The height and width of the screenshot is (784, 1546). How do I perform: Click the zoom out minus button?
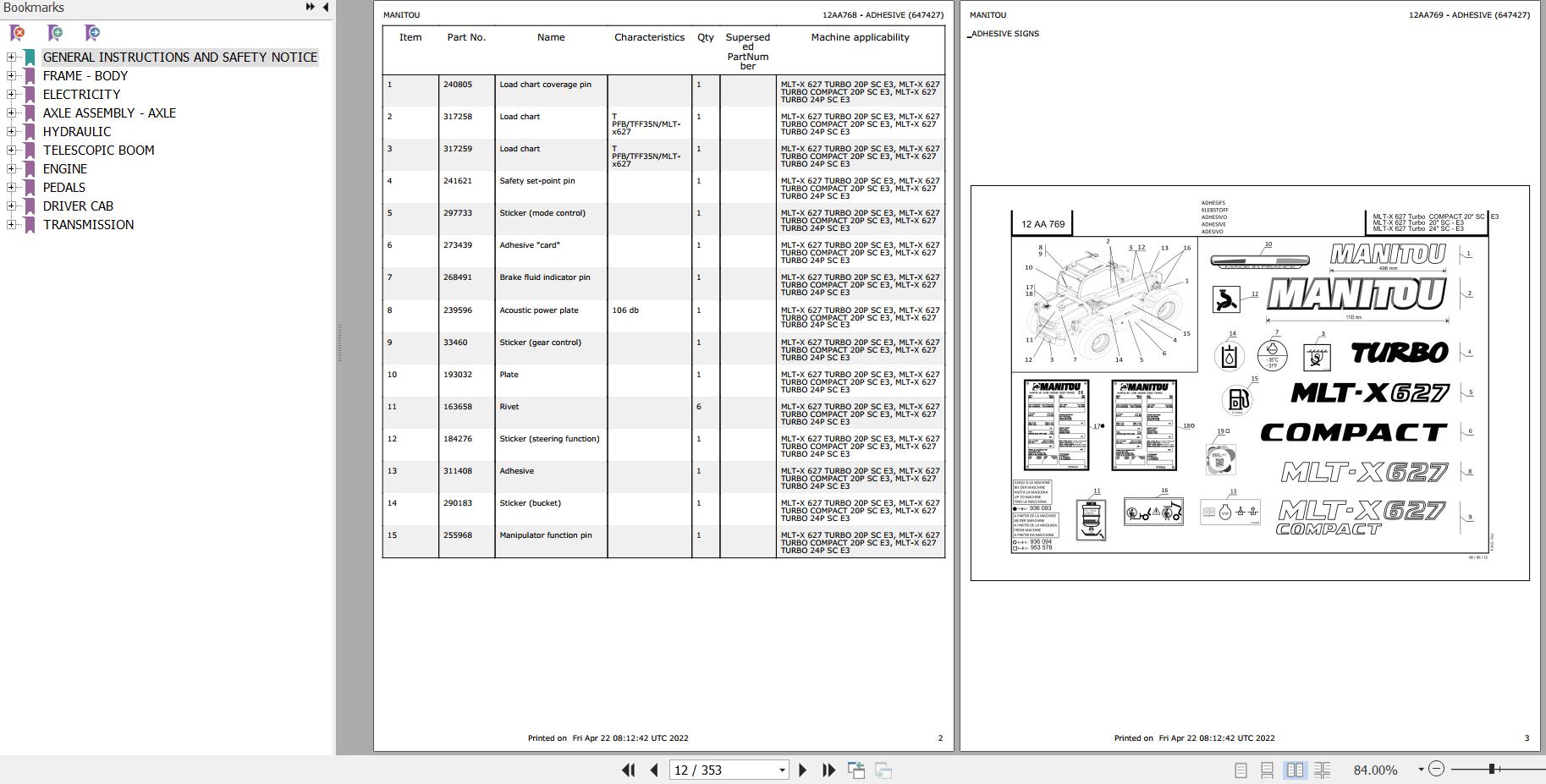click(1436, 769)
